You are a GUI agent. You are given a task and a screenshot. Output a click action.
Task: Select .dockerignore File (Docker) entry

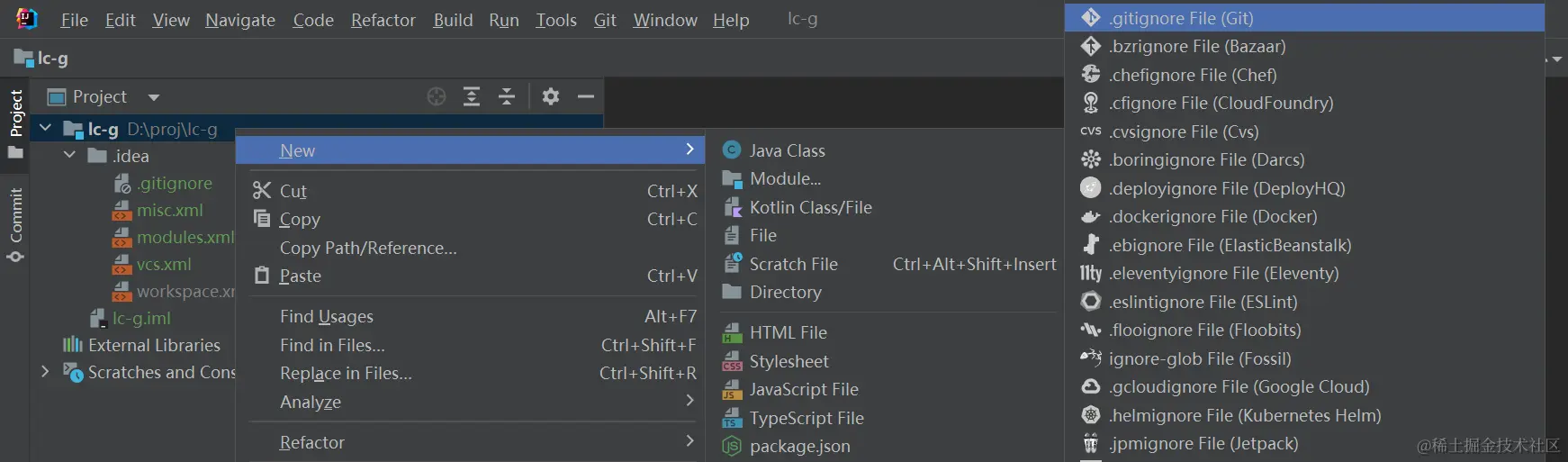(1212, 216)
